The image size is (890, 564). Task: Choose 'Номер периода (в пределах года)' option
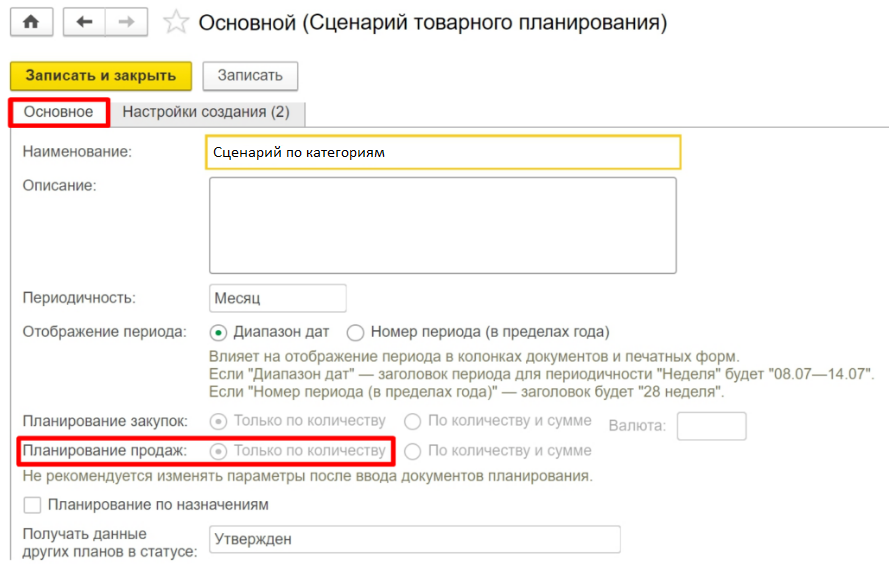[355, 332]
